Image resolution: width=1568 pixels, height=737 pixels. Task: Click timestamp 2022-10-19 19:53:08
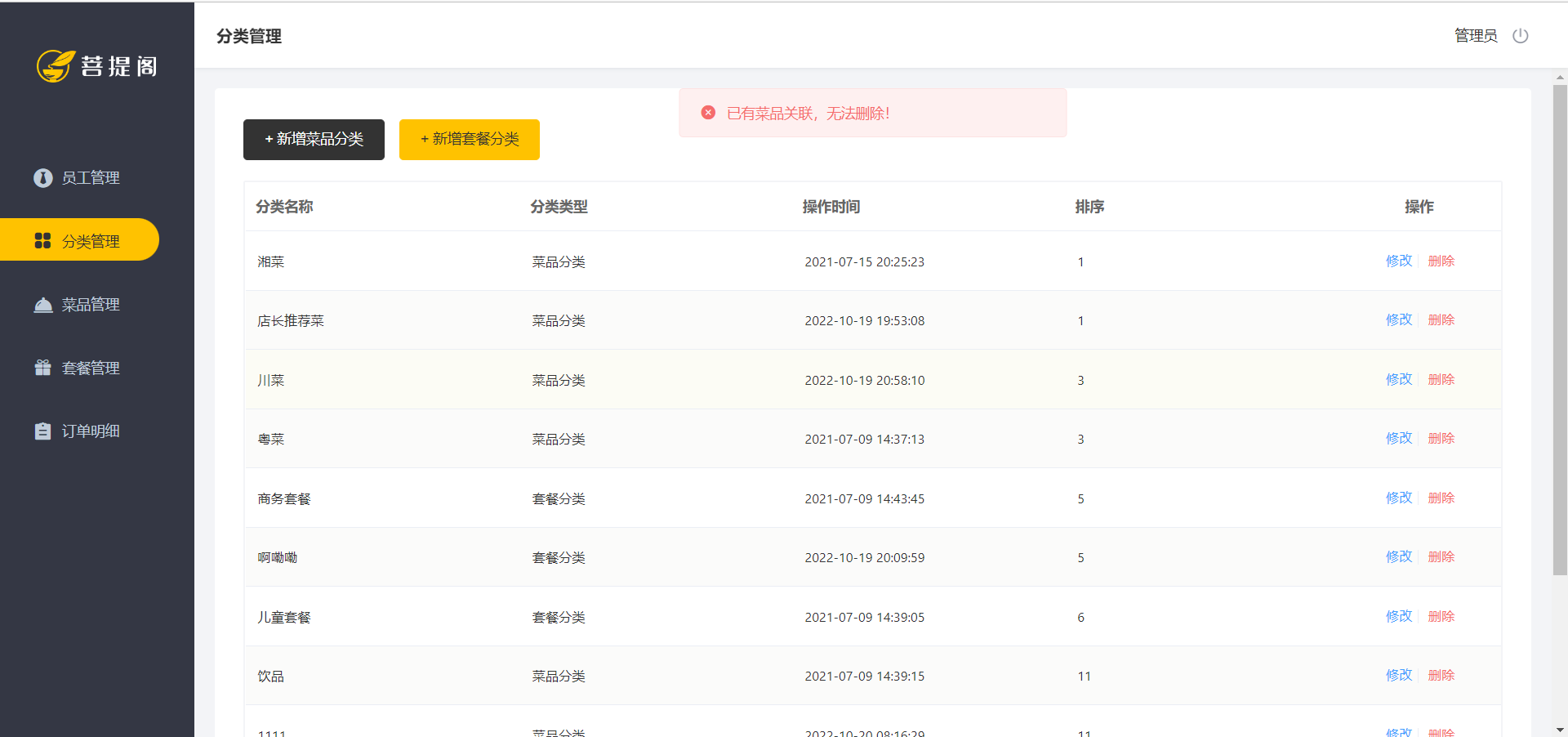point(865,321)
